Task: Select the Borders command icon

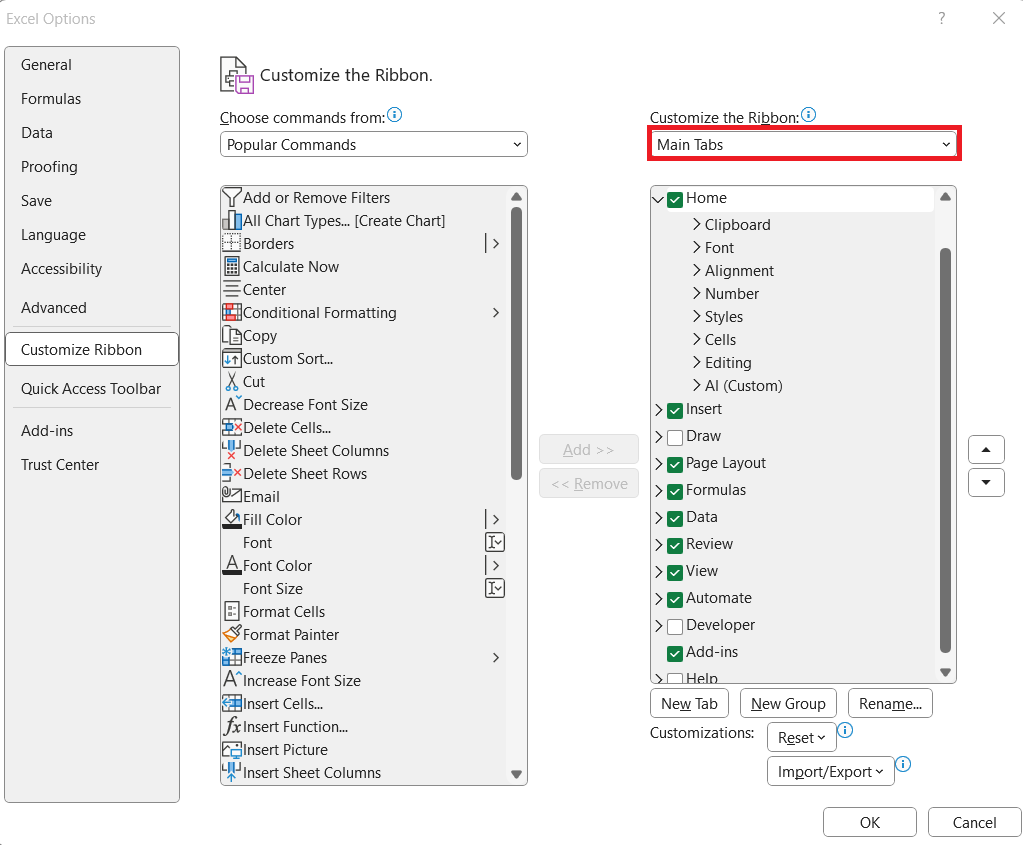Action: (232, 243)
